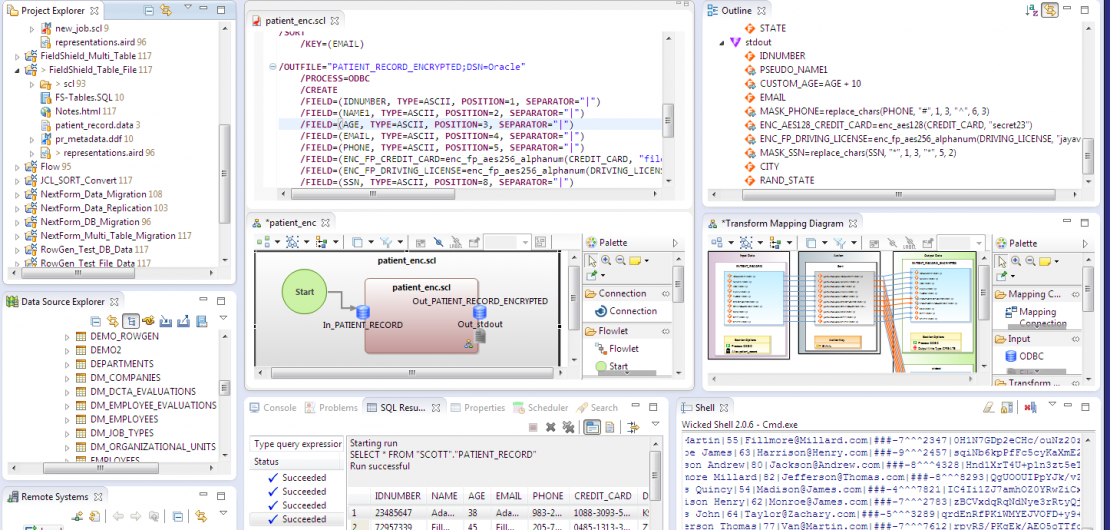This screenshot has height=530, width=1110.
Task: Click Remove all results icon in SQL Results
Action: (x=567, y=427)
